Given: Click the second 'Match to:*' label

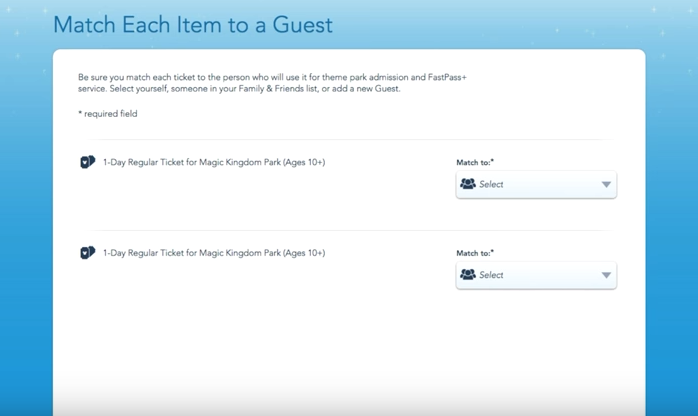Looking at the screenshot, I should 475,253.
